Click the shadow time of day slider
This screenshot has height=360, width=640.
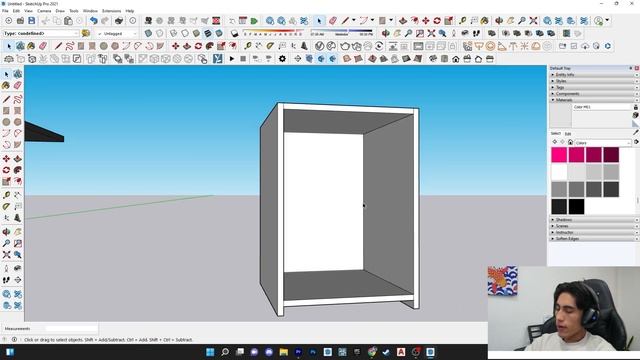342,31
